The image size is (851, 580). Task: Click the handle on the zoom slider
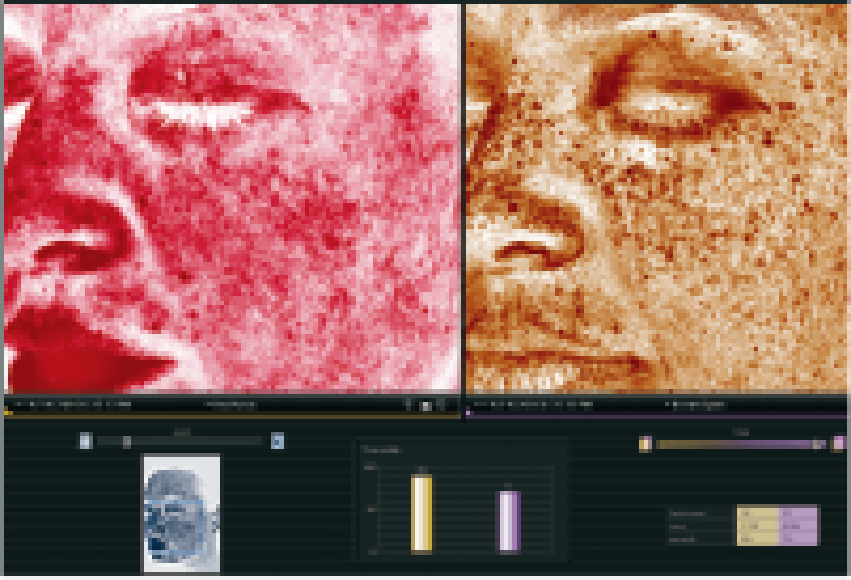[x=127, y=441]
